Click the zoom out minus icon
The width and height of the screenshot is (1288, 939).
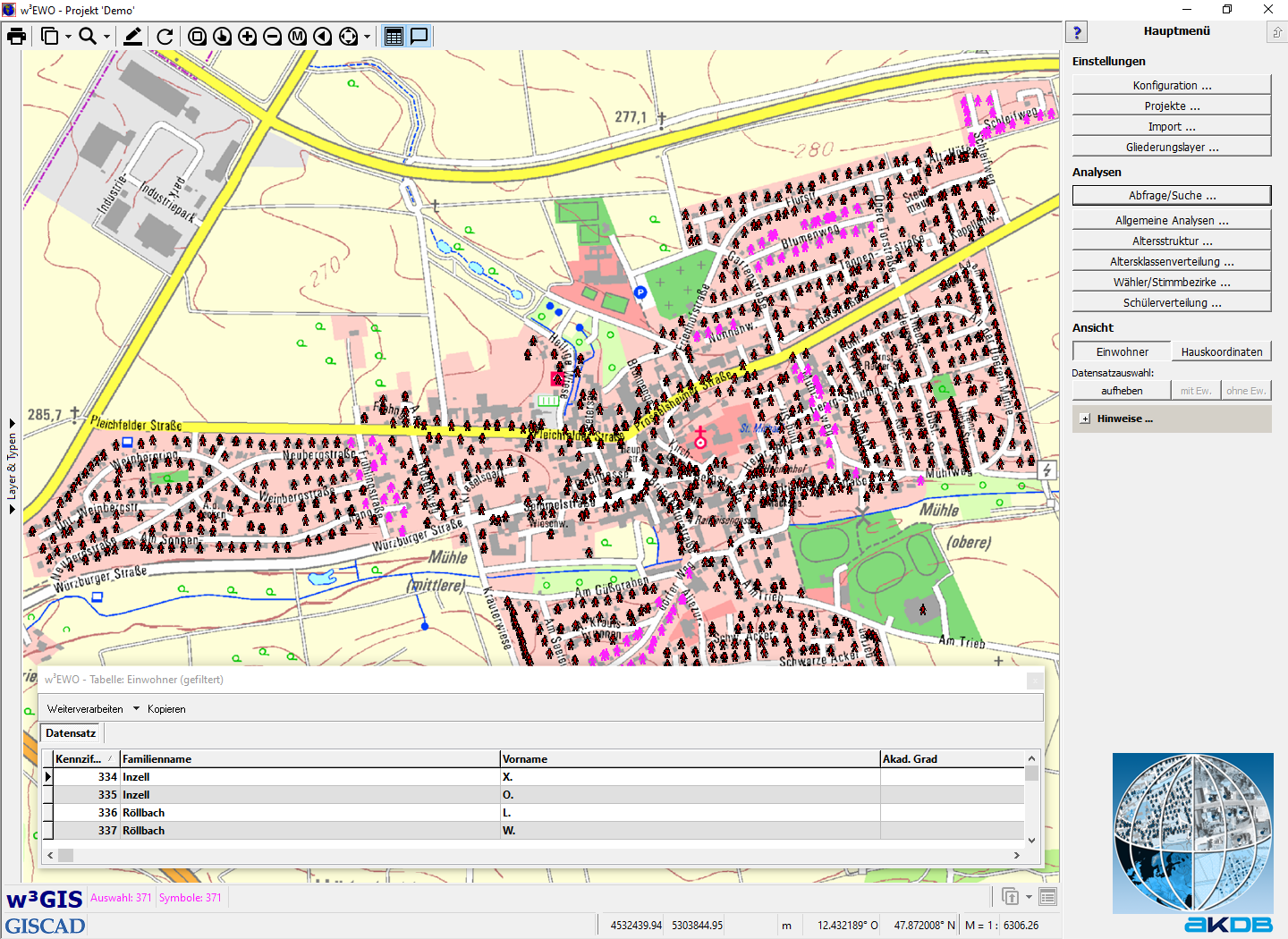click(273, 36)
